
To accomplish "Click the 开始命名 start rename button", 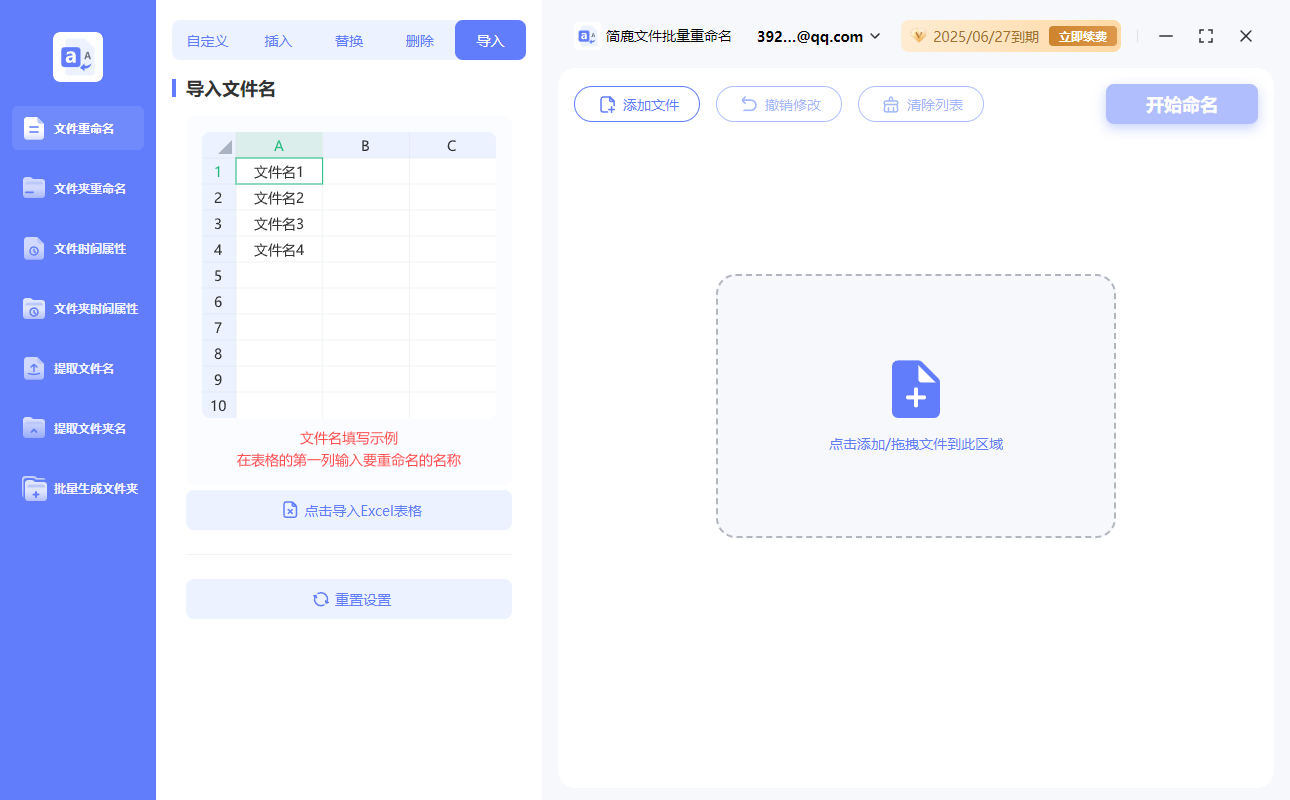I will click(1181, 103).
